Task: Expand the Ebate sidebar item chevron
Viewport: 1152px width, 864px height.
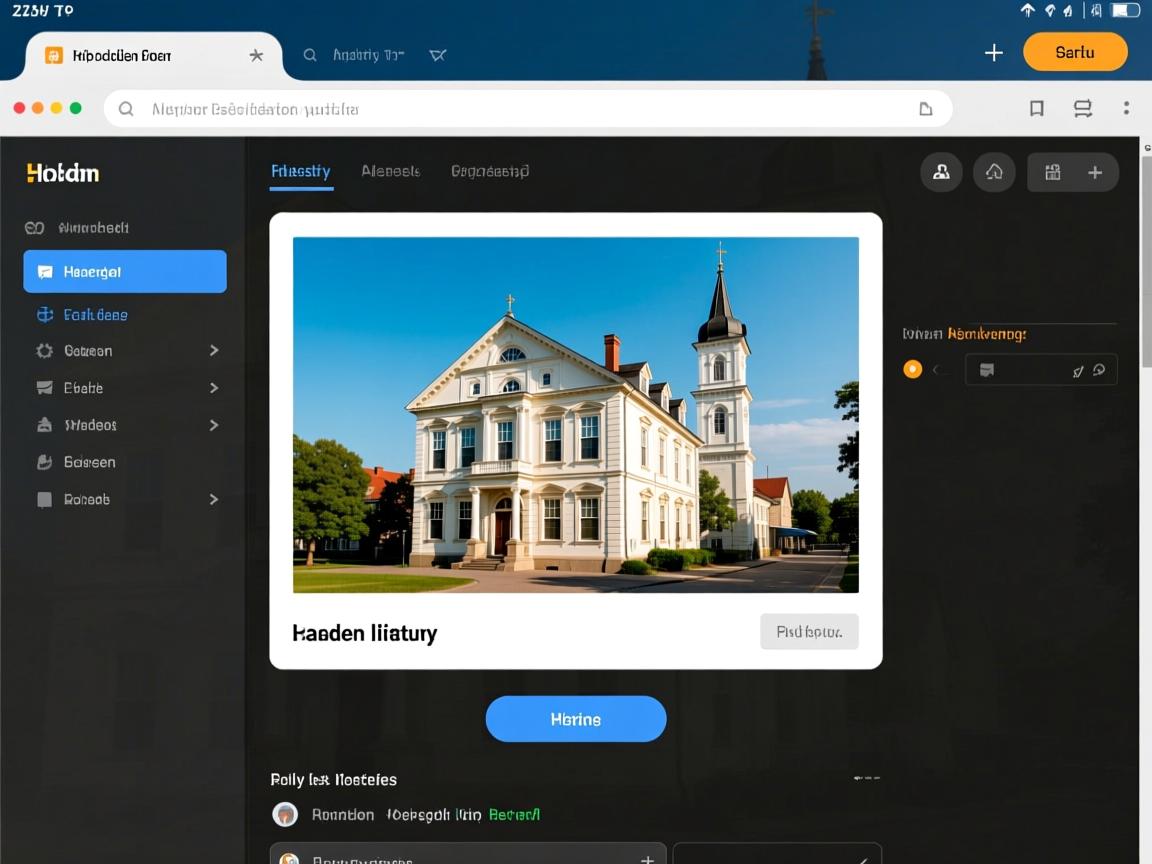Action: [213, 388]
